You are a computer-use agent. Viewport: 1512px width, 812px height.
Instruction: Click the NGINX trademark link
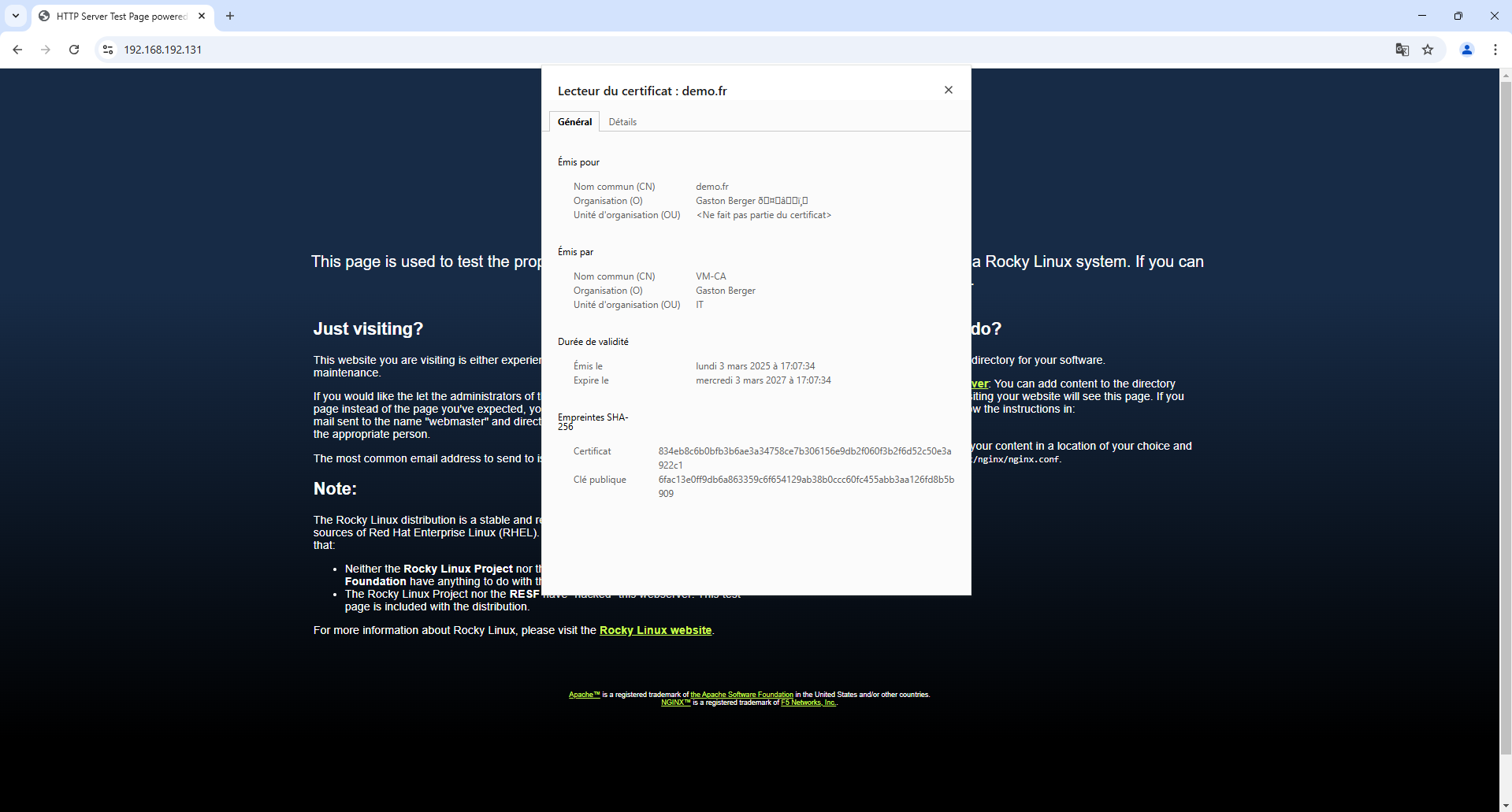[675, 703]
